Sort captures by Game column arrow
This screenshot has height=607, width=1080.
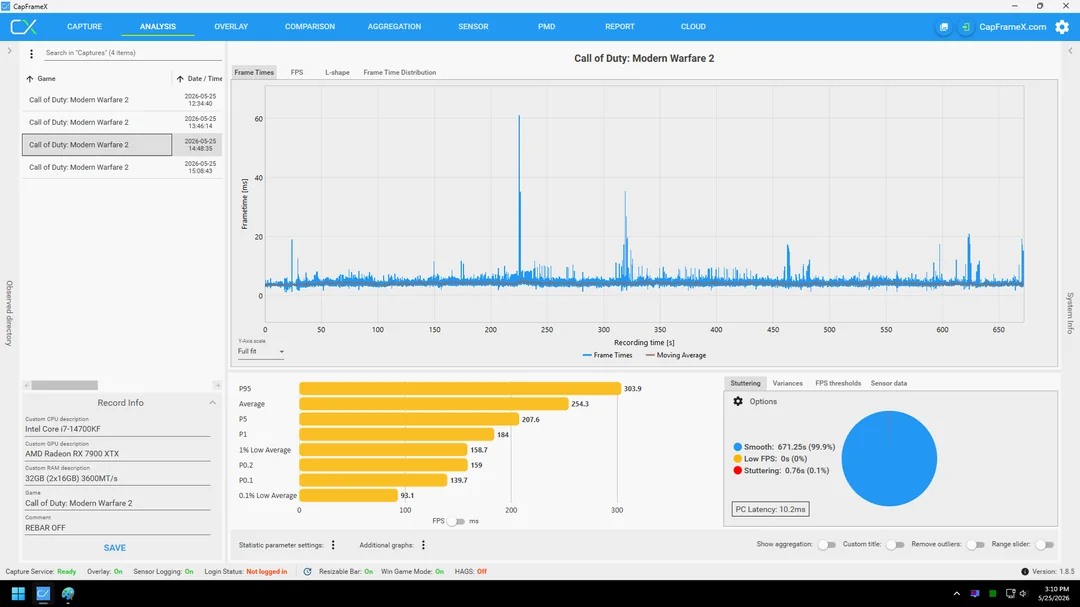(30, 79)
